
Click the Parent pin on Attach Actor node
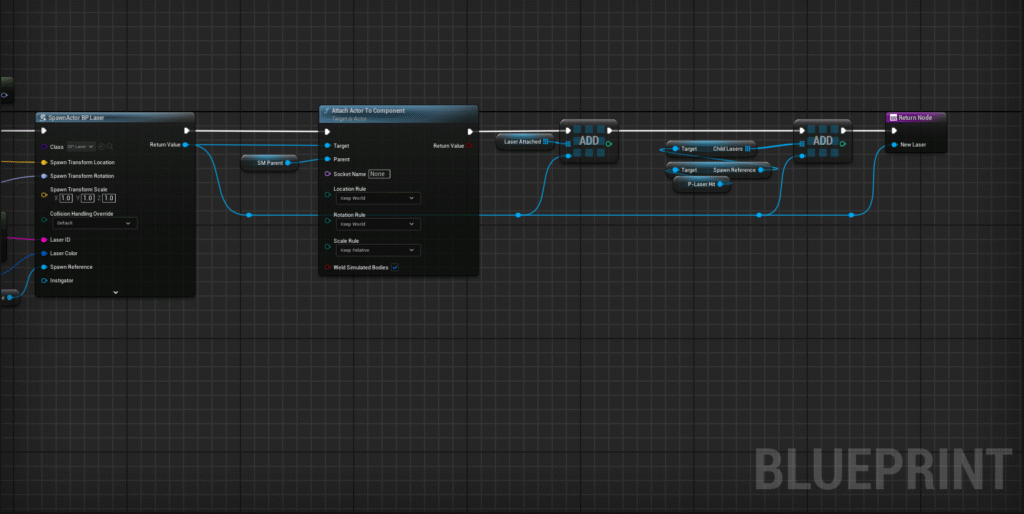pos(327,159)
